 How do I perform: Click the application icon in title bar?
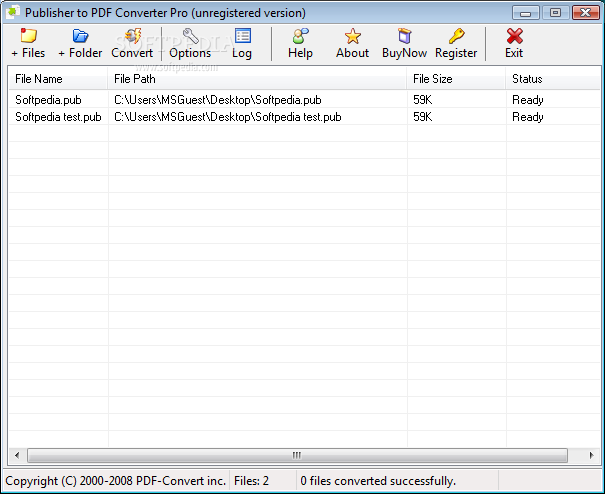click(x=12, y=12)
